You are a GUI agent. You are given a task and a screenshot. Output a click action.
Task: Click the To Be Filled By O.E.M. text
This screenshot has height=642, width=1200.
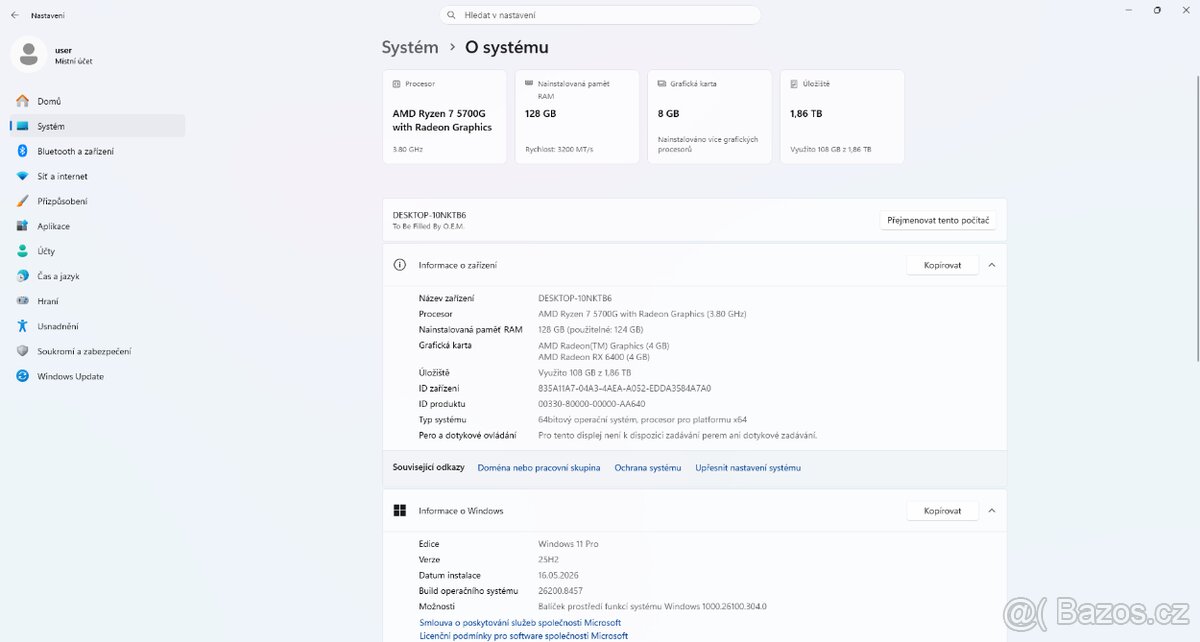pos(428,226)
